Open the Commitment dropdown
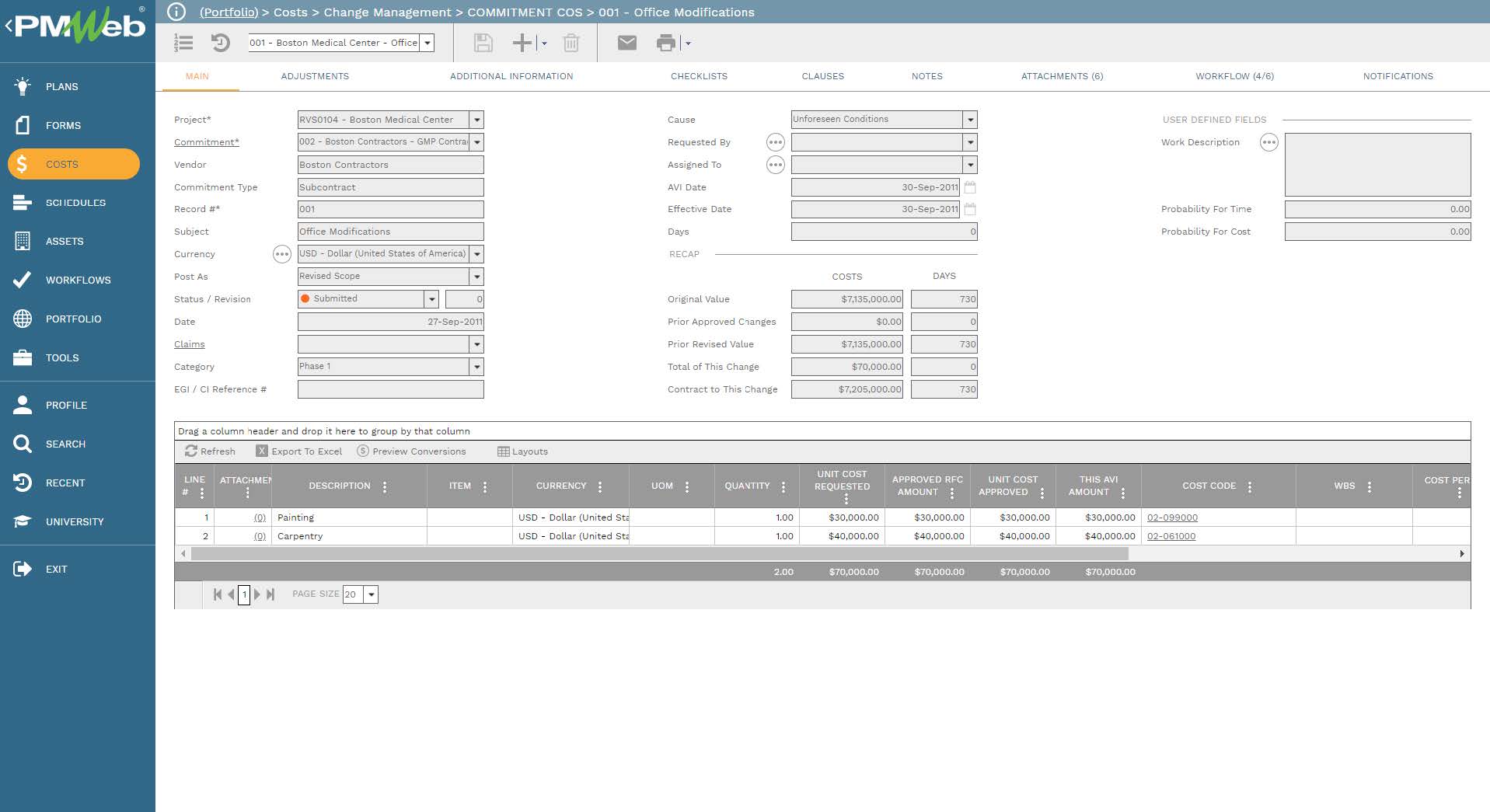Image resolution: width=1490 pixels, height=812 pixels. [x=477, y=142]
